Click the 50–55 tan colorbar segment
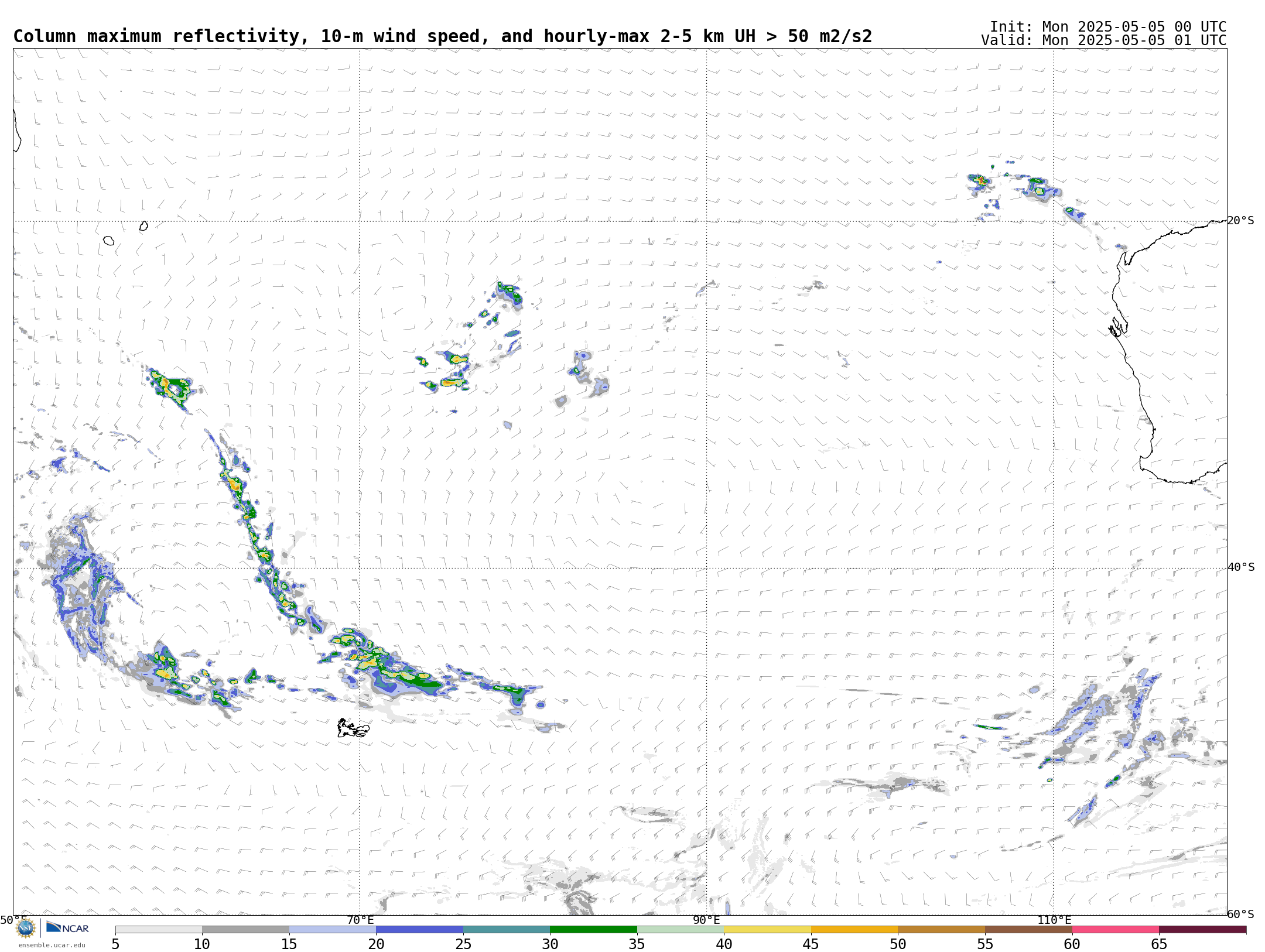The image size is (1265, 952). point(941,930)
